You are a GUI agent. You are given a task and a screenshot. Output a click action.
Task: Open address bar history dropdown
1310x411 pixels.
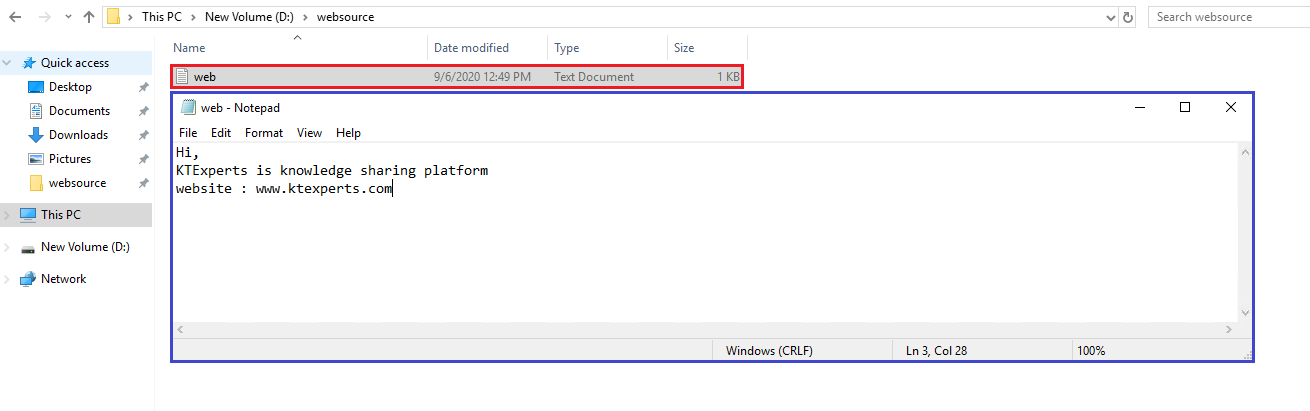1111,17
